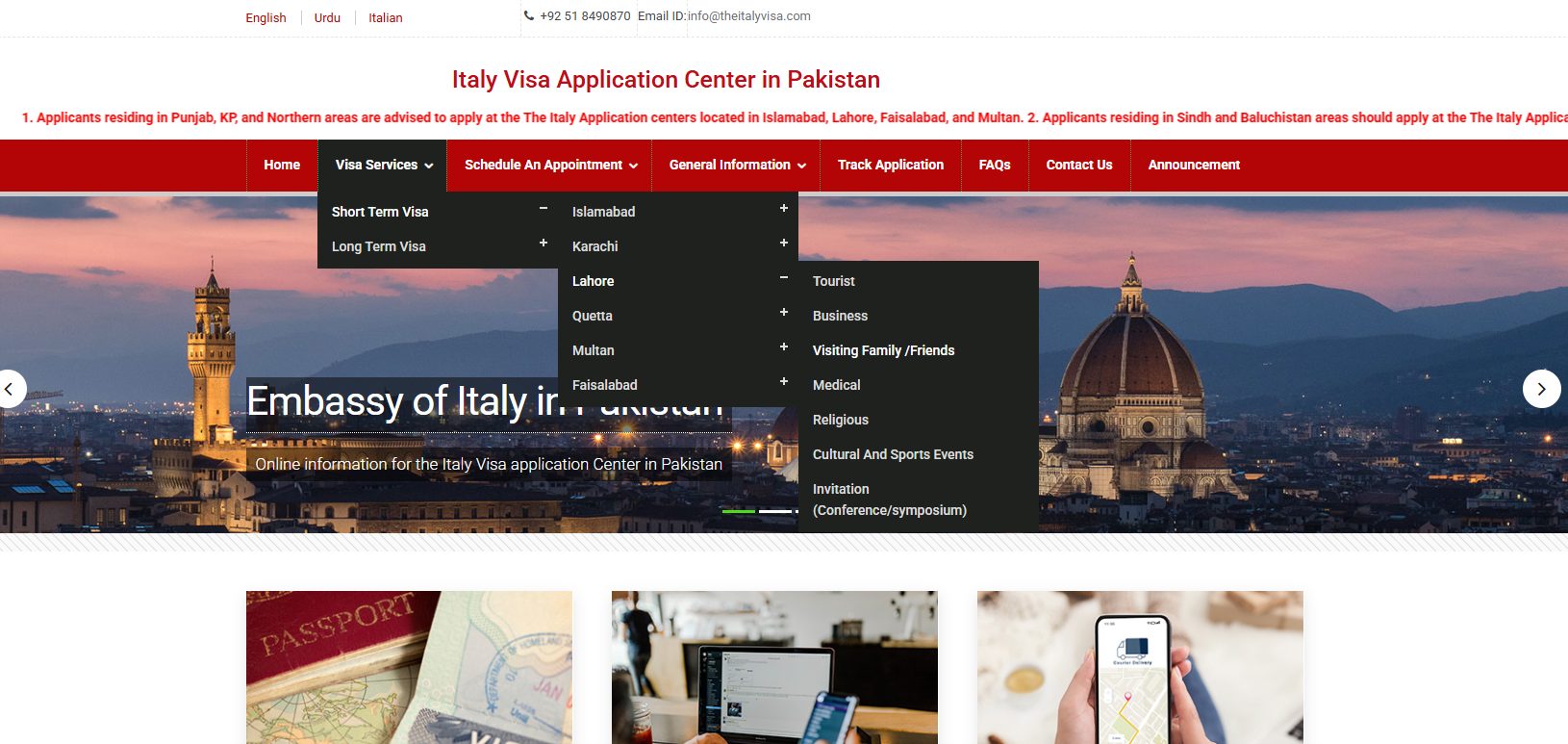Select Short Term Visa menu entry
Viewport: 1568px width, 744px height.
(380, 212)
